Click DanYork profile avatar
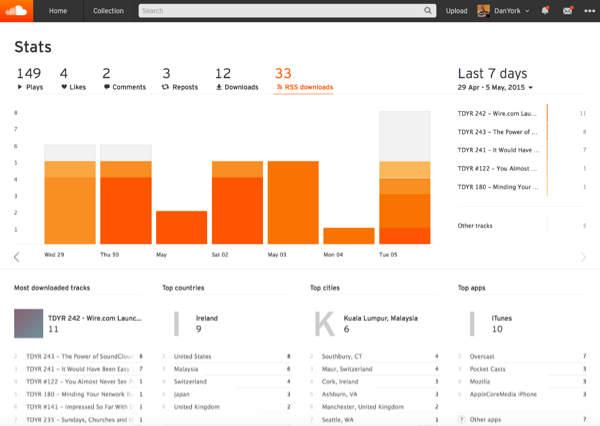The image size is (600, 426). [484, 11]
